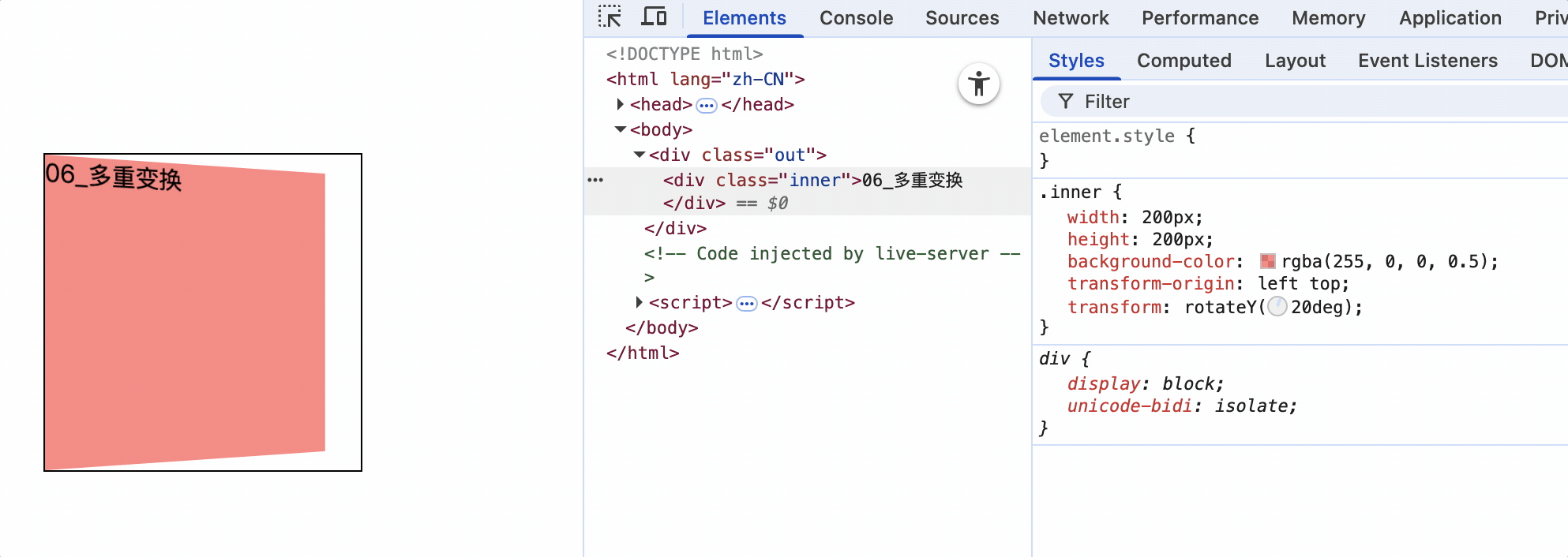Image resolution: width=1568 pixels, height=557 pixels.
Task: Expand the head element ellipsis badge
Action: pos(707,106)
